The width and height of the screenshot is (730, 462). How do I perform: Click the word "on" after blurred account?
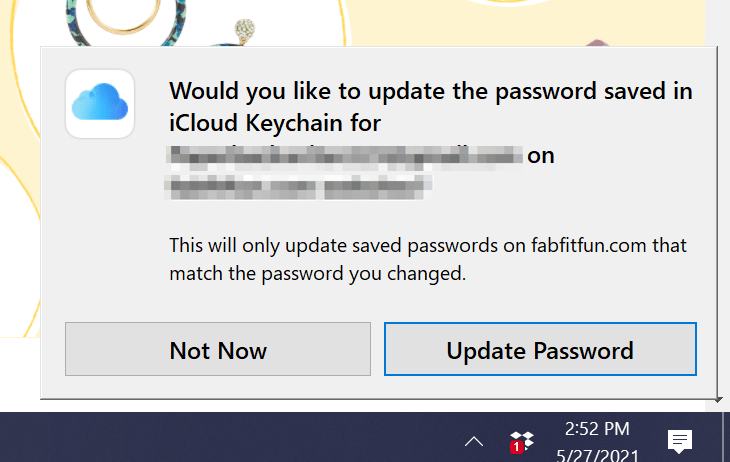pyautogui.click(x=540, y=155)
